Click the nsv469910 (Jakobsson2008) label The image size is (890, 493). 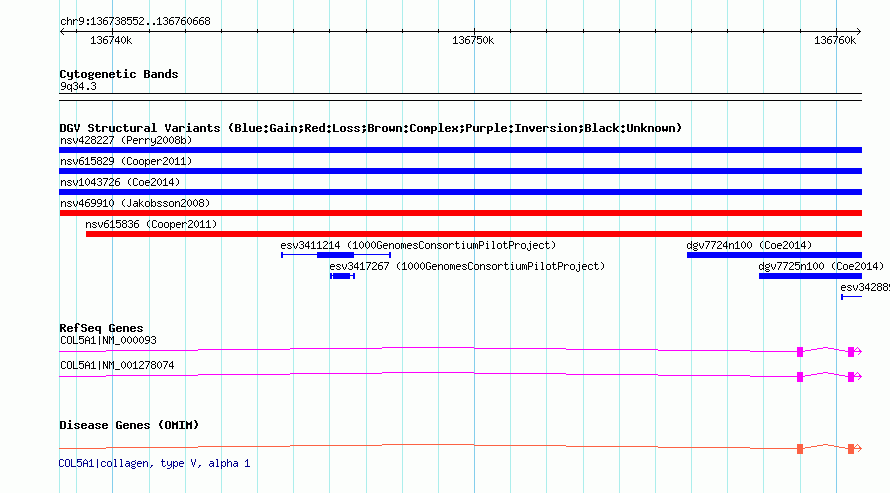coord(135,203)
